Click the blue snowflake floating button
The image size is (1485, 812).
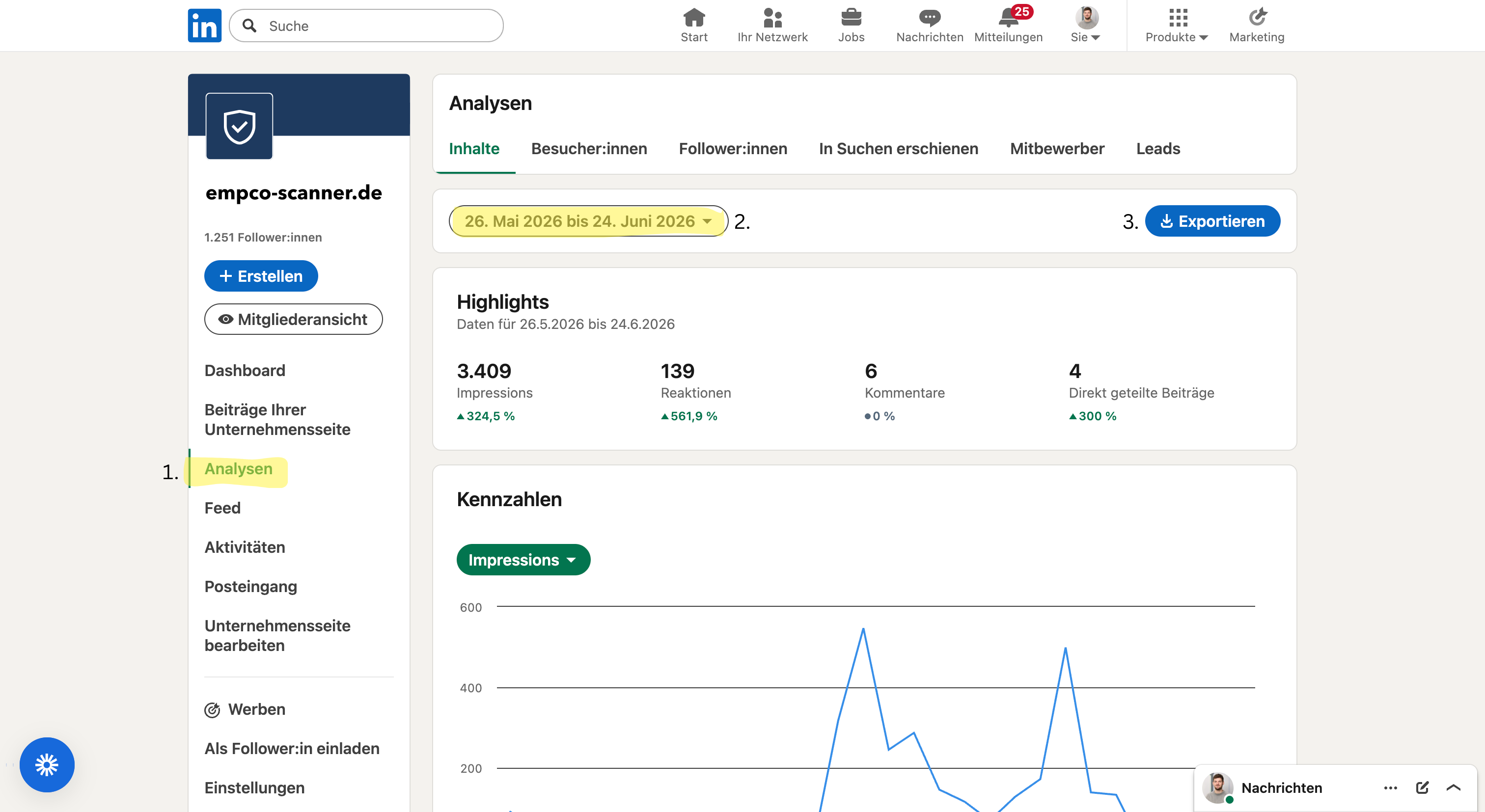[47, 765]
